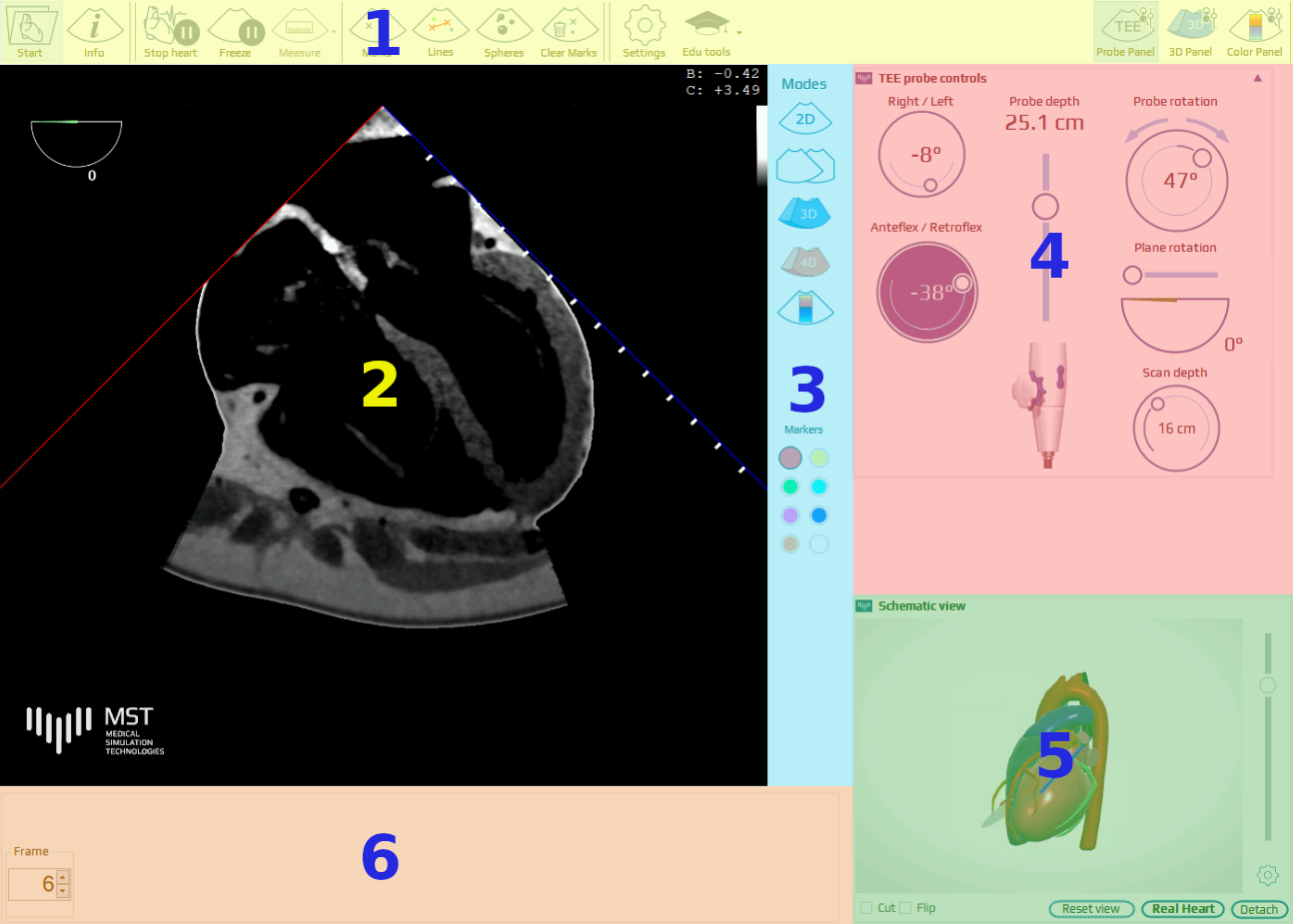Image resolution: width=1293 pixels, height=924 pixels.
Task: Select the Lines marking tool
Action: pos(441,31)
